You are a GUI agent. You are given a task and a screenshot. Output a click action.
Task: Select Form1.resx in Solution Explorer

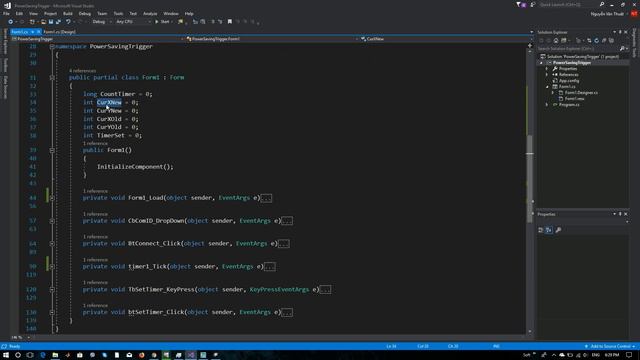coord(574,99)
